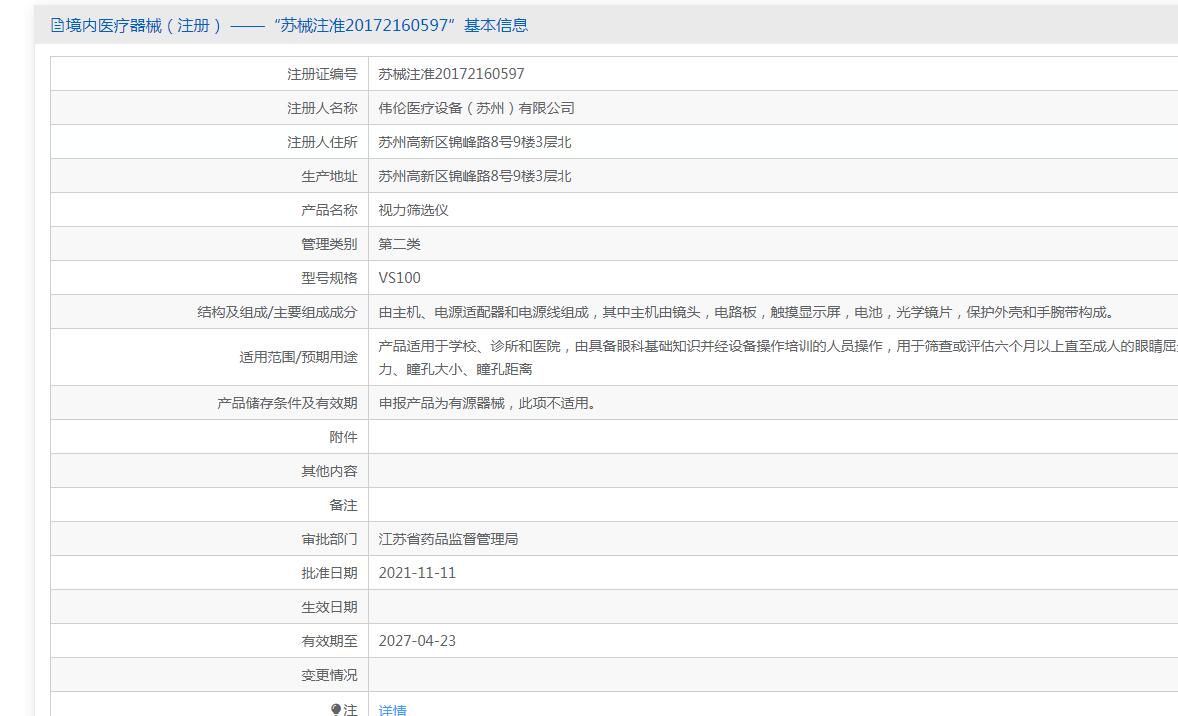Click the 注册证编号 label
Image resolution: width=1178 pixels, height=716 pixels.
pos(322,74)
